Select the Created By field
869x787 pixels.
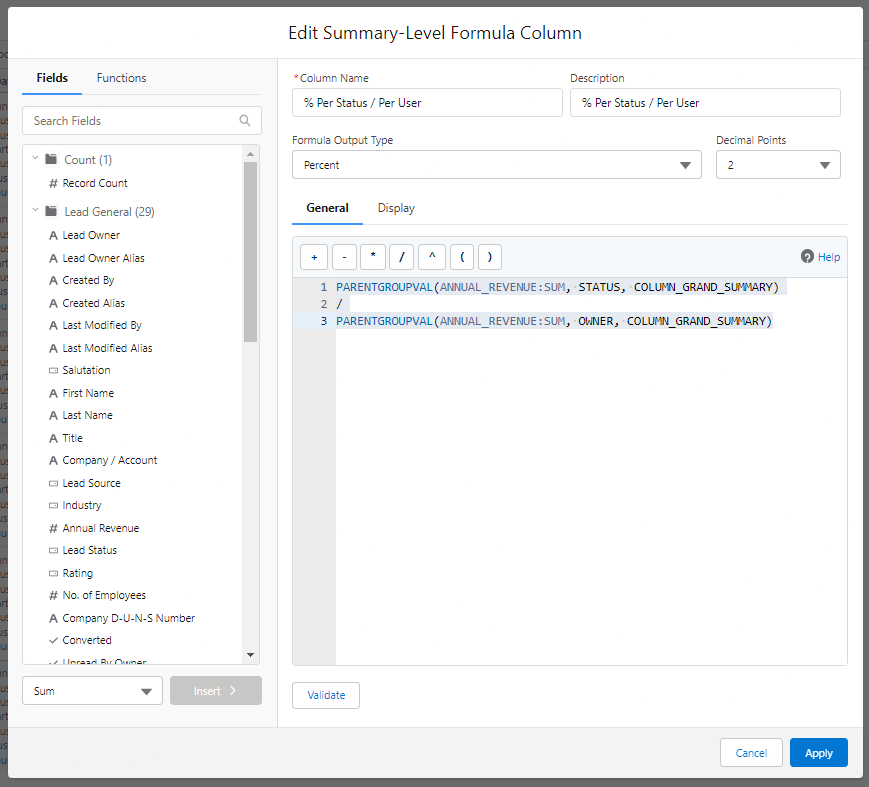88,280
